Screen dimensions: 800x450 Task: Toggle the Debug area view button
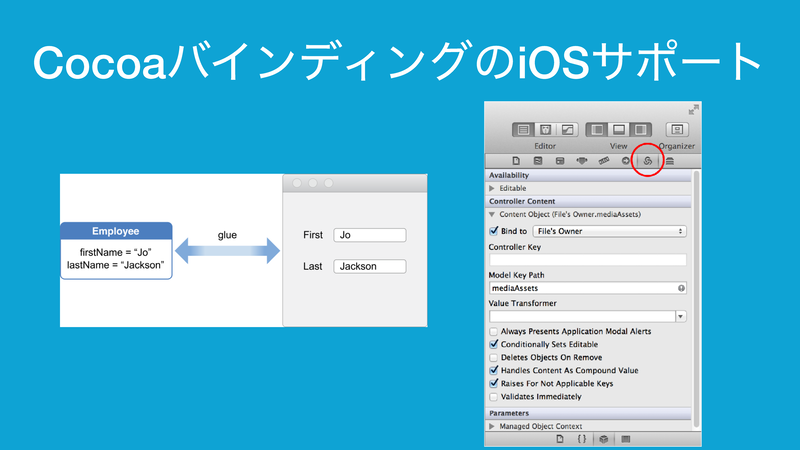point(618,130)
